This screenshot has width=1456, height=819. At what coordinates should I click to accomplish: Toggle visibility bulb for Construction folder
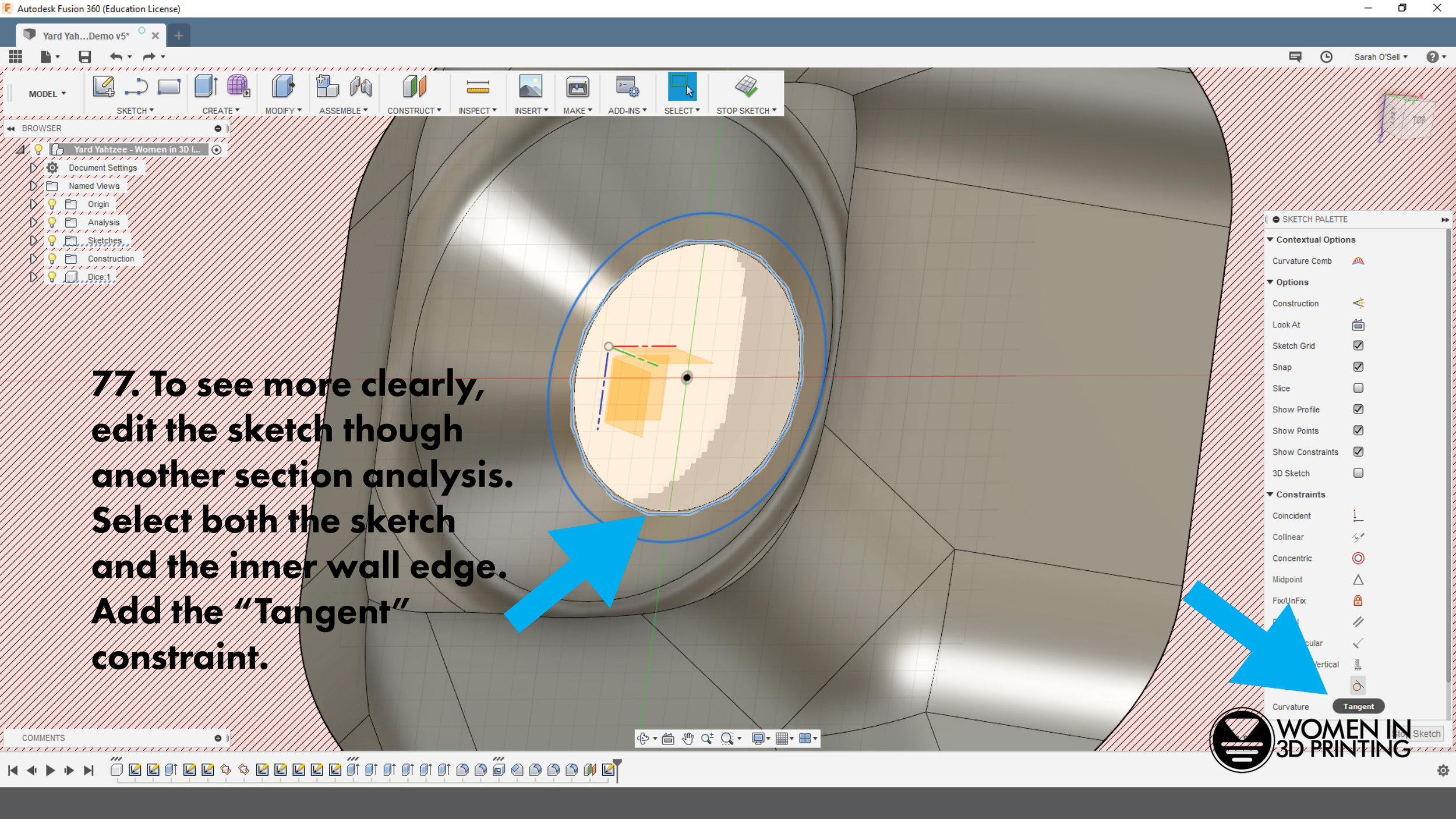tap(52, 259)
